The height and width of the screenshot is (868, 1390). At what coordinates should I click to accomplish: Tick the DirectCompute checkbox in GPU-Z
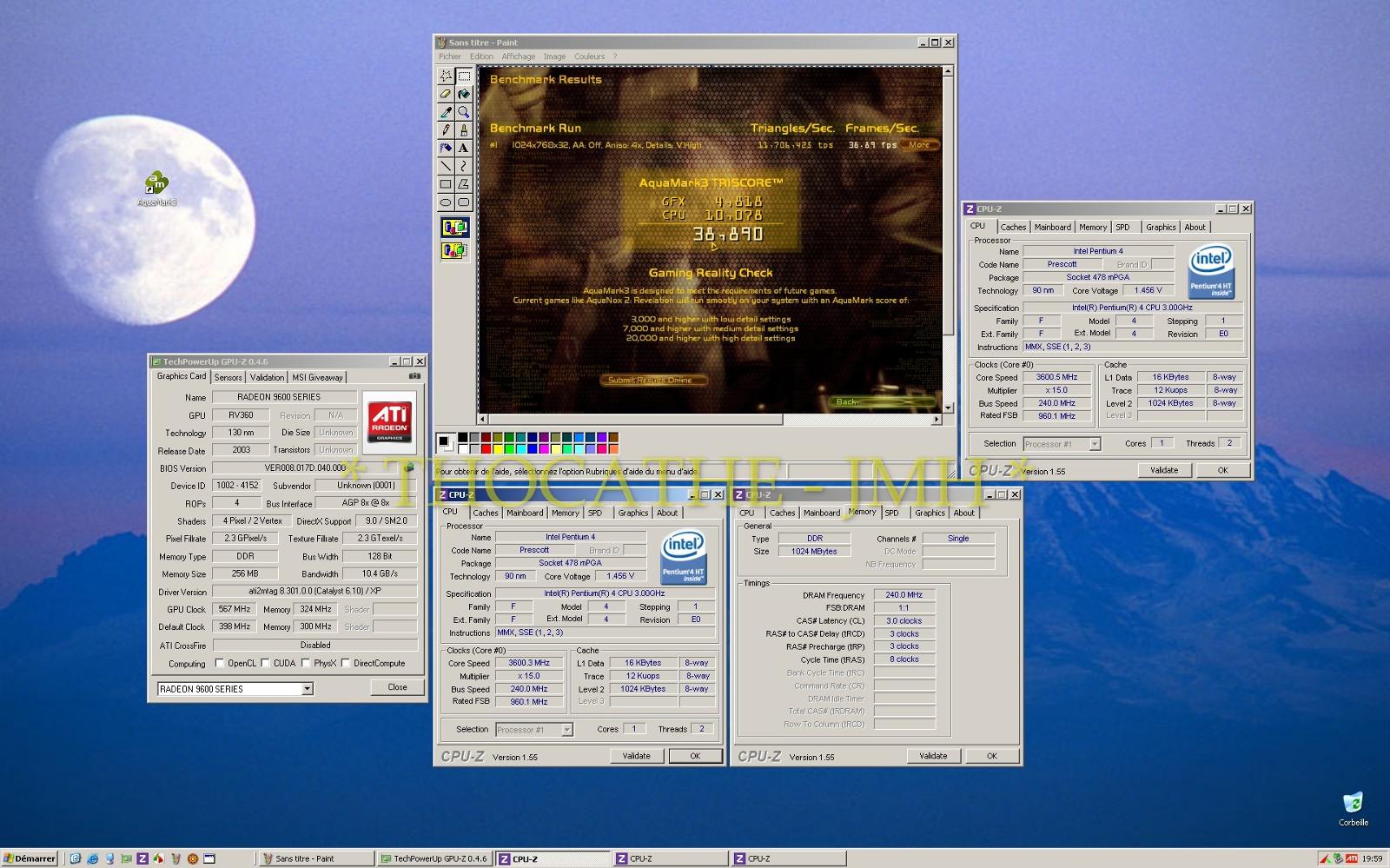[346, 664]
